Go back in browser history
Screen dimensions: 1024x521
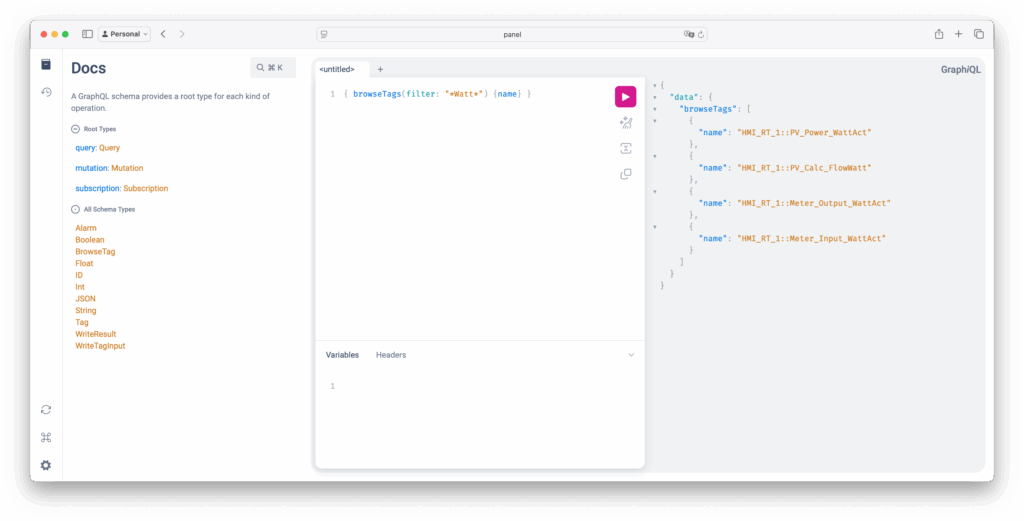tap(163, 34)
